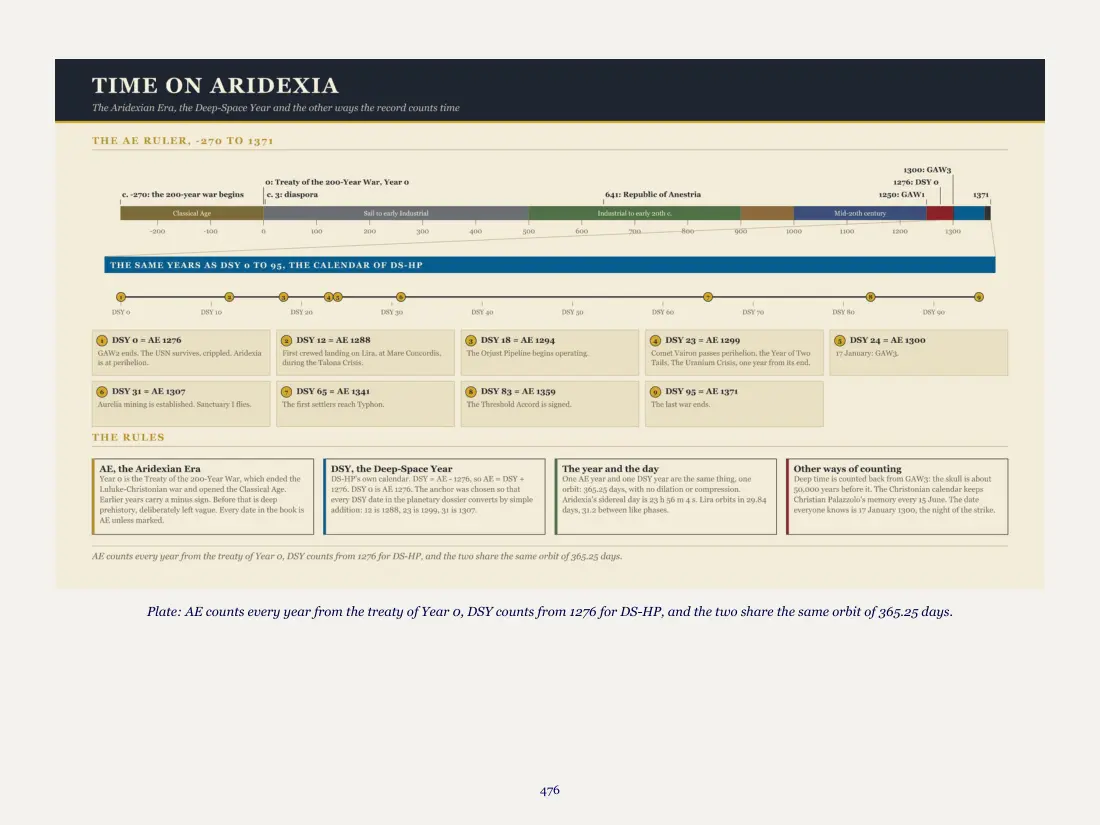Screen dimensions: 1100x825
Task: Click the blue "THE SAME YEARS AS DSY 0 TO 95" banner
Action: [549, 265]
